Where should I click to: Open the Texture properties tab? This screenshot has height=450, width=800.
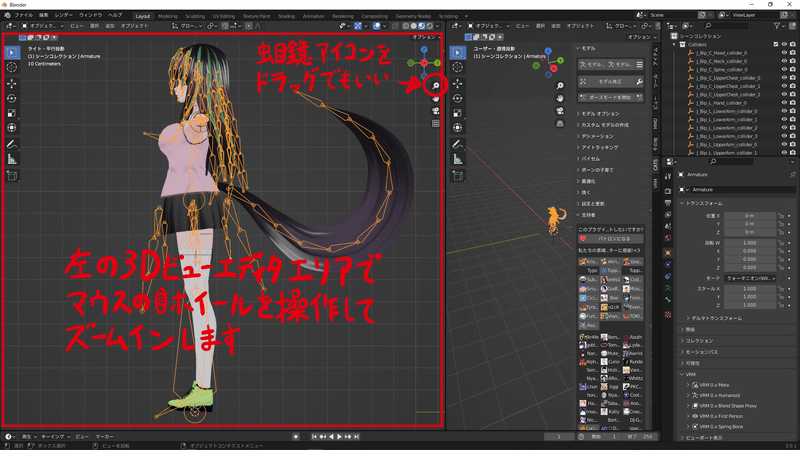668,314
